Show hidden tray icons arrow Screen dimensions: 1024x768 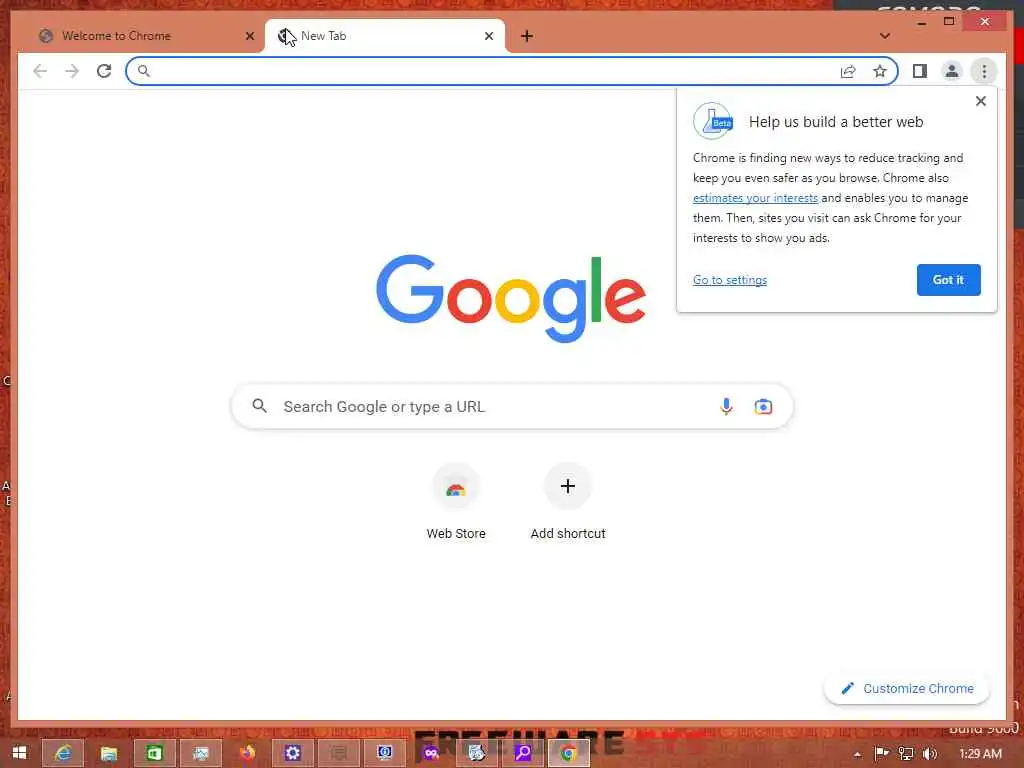click(x=857, y=754)
